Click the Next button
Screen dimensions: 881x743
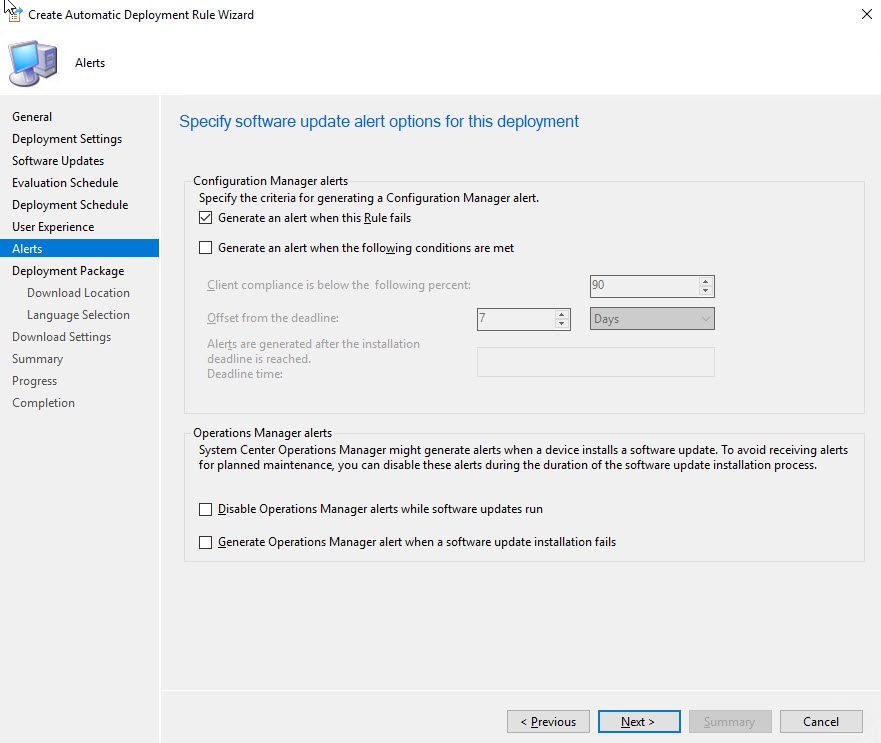[x=638, y=722]
